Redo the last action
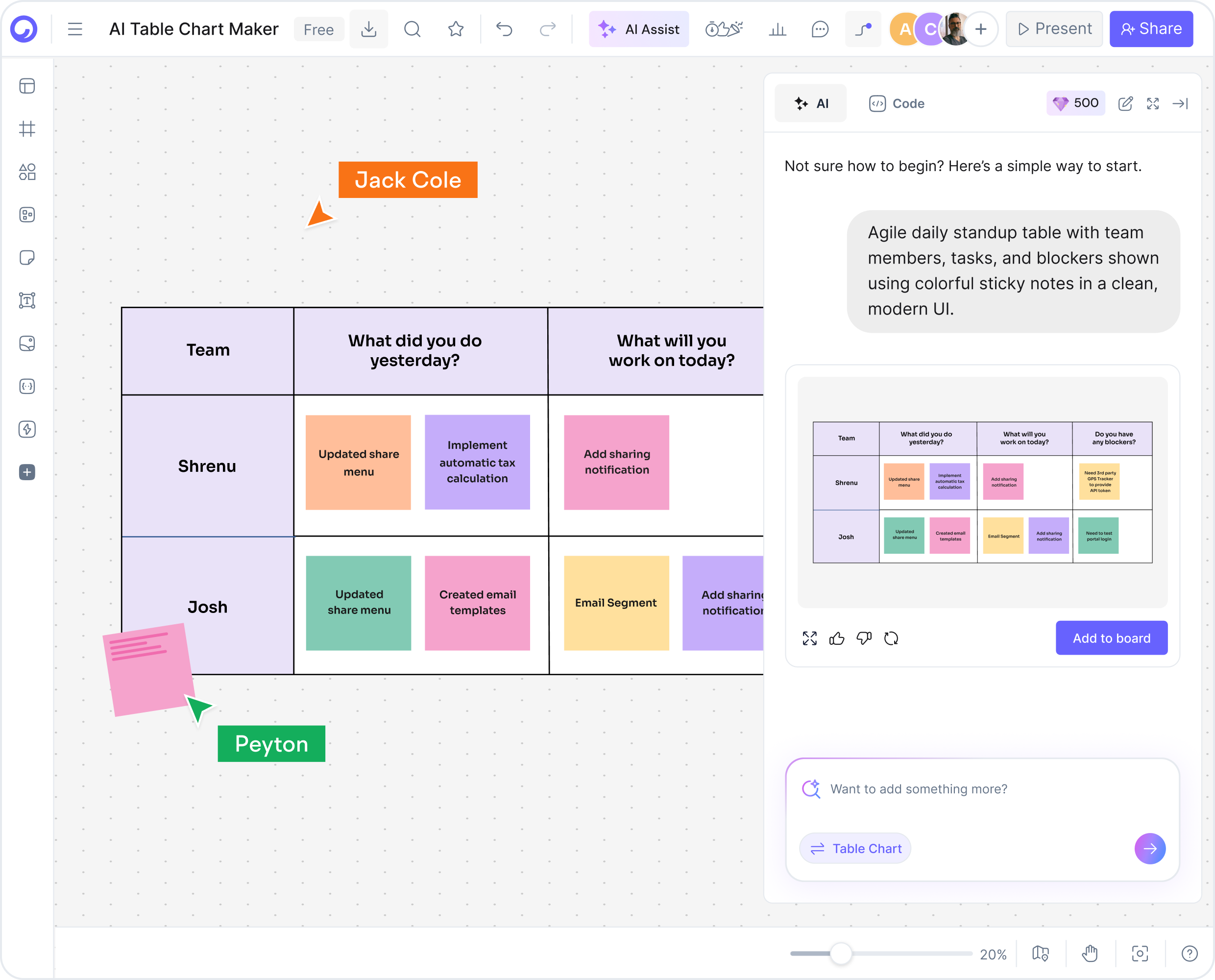 tap(547, 29)
